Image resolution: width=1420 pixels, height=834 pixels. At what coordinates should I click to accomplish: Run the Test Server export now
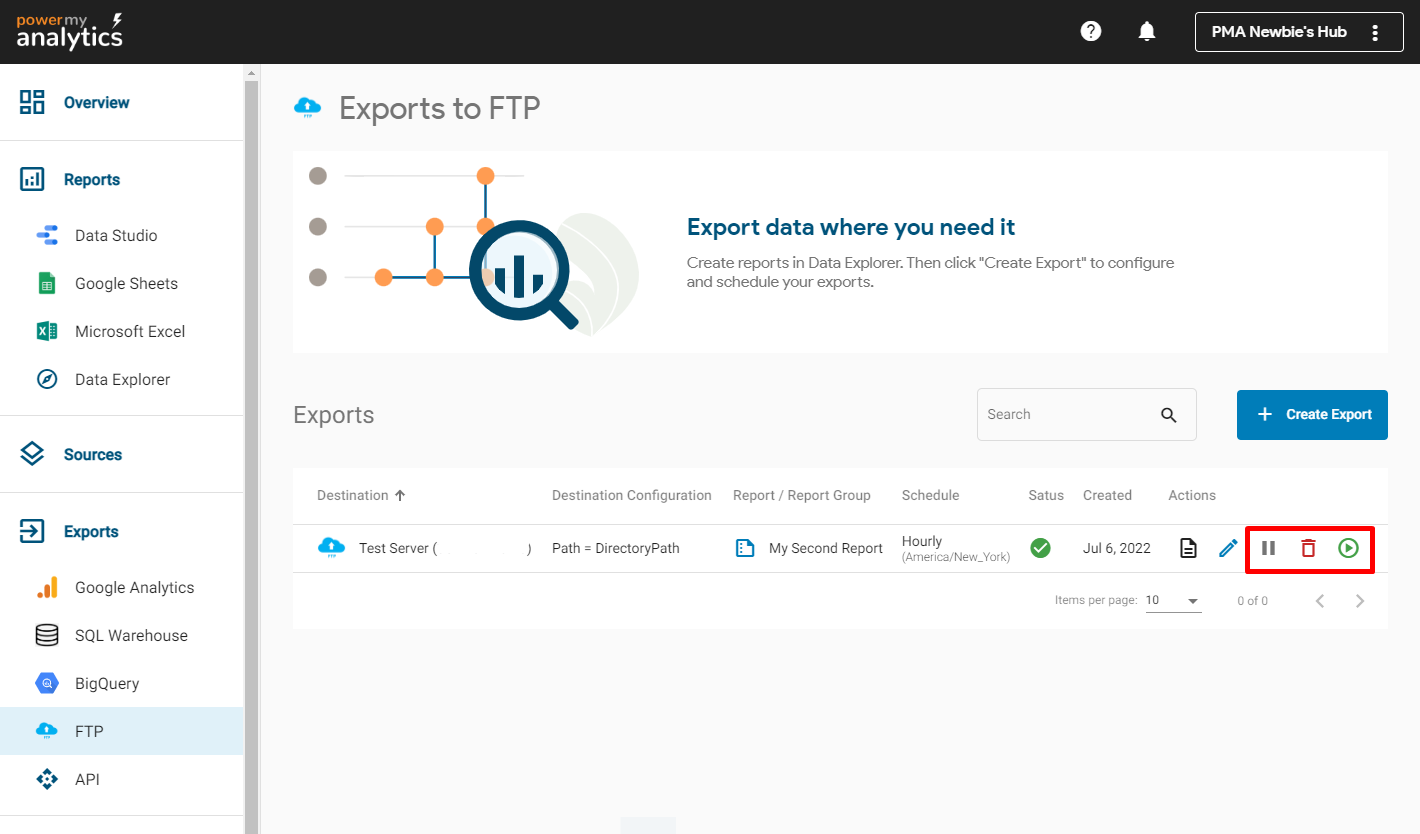pyautogui.click(x=1348, y=548)
